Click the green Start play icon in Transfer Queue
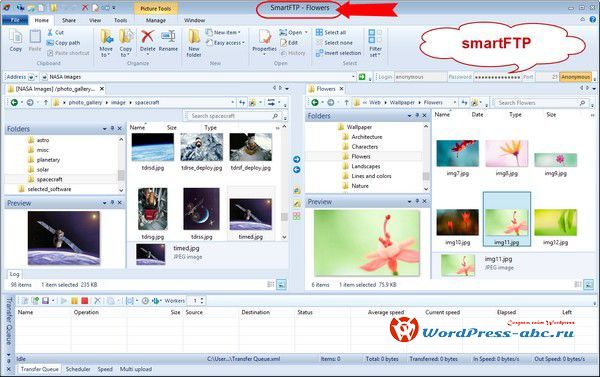This screenshot has width=600, height=377. pos(64,301)
